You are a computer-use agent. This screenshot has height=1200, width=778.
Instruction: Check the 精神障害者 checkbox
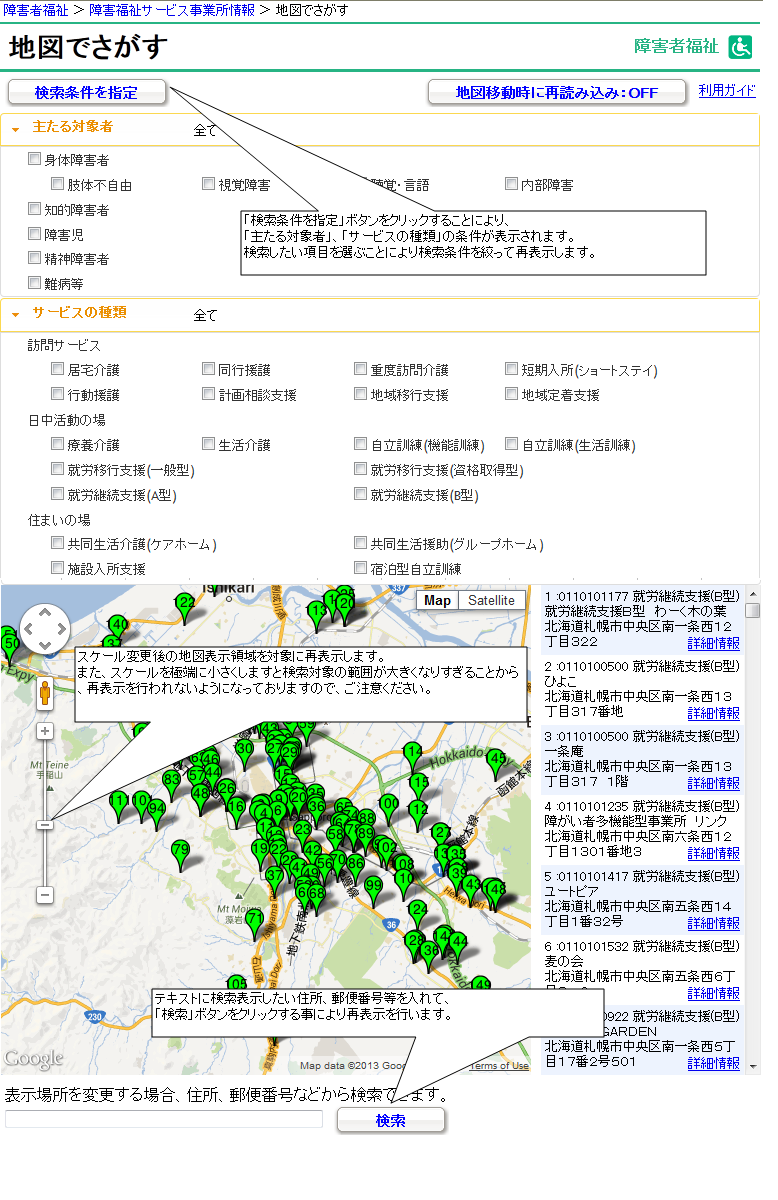35,258
